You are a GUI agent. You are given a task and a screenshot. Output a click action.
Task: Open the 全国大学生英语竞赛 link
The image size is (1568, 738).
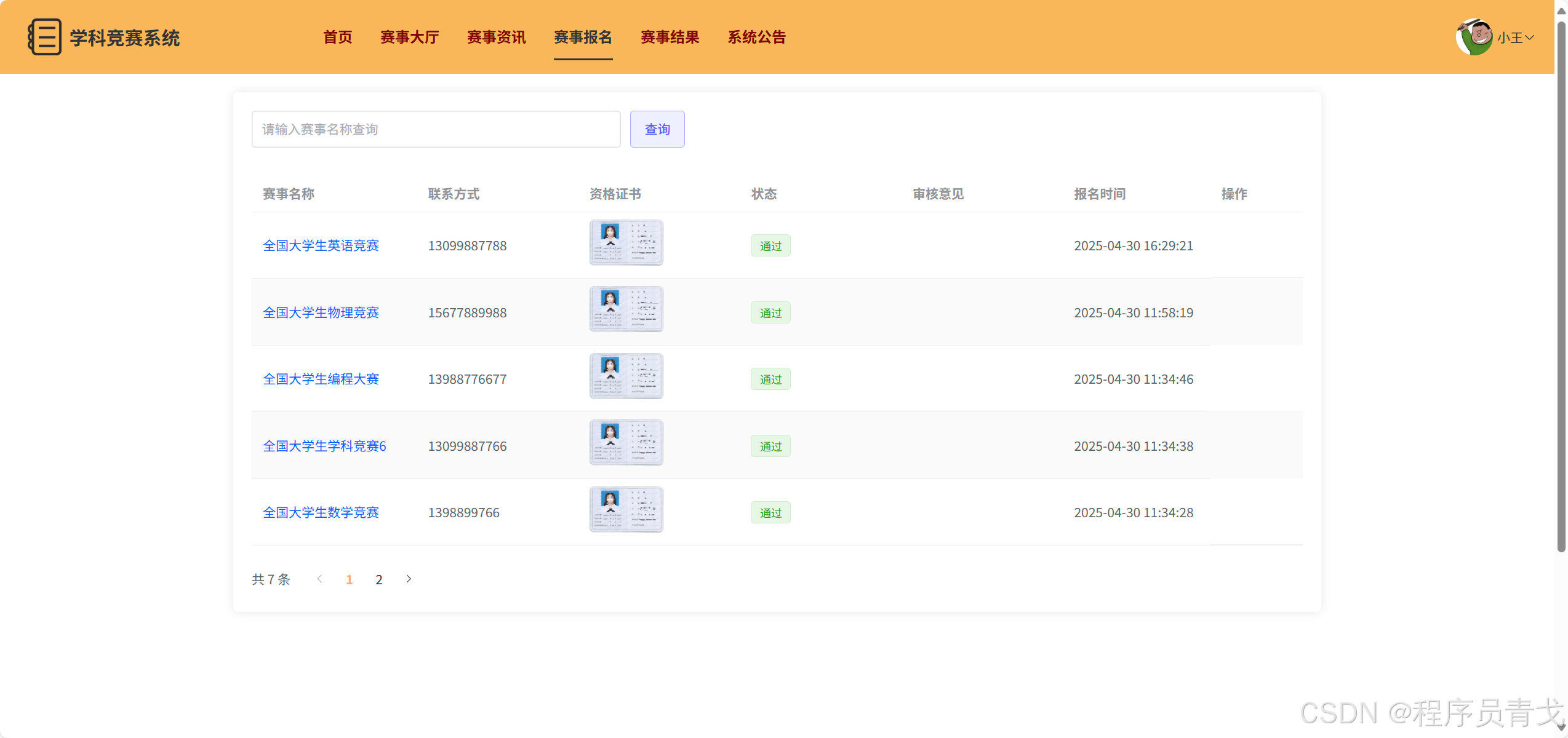coord(321,245)
